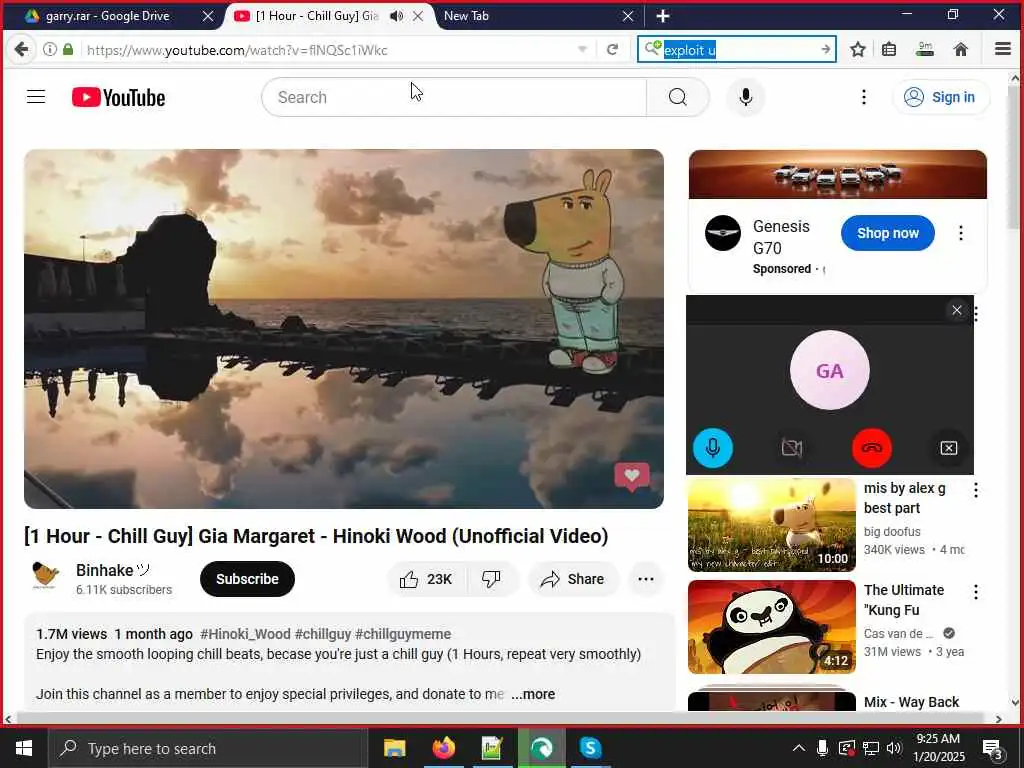The height and width of the screenshot is (768, 1024).
Task: Open a new browser tab with plus
Action: coord(663,16)
